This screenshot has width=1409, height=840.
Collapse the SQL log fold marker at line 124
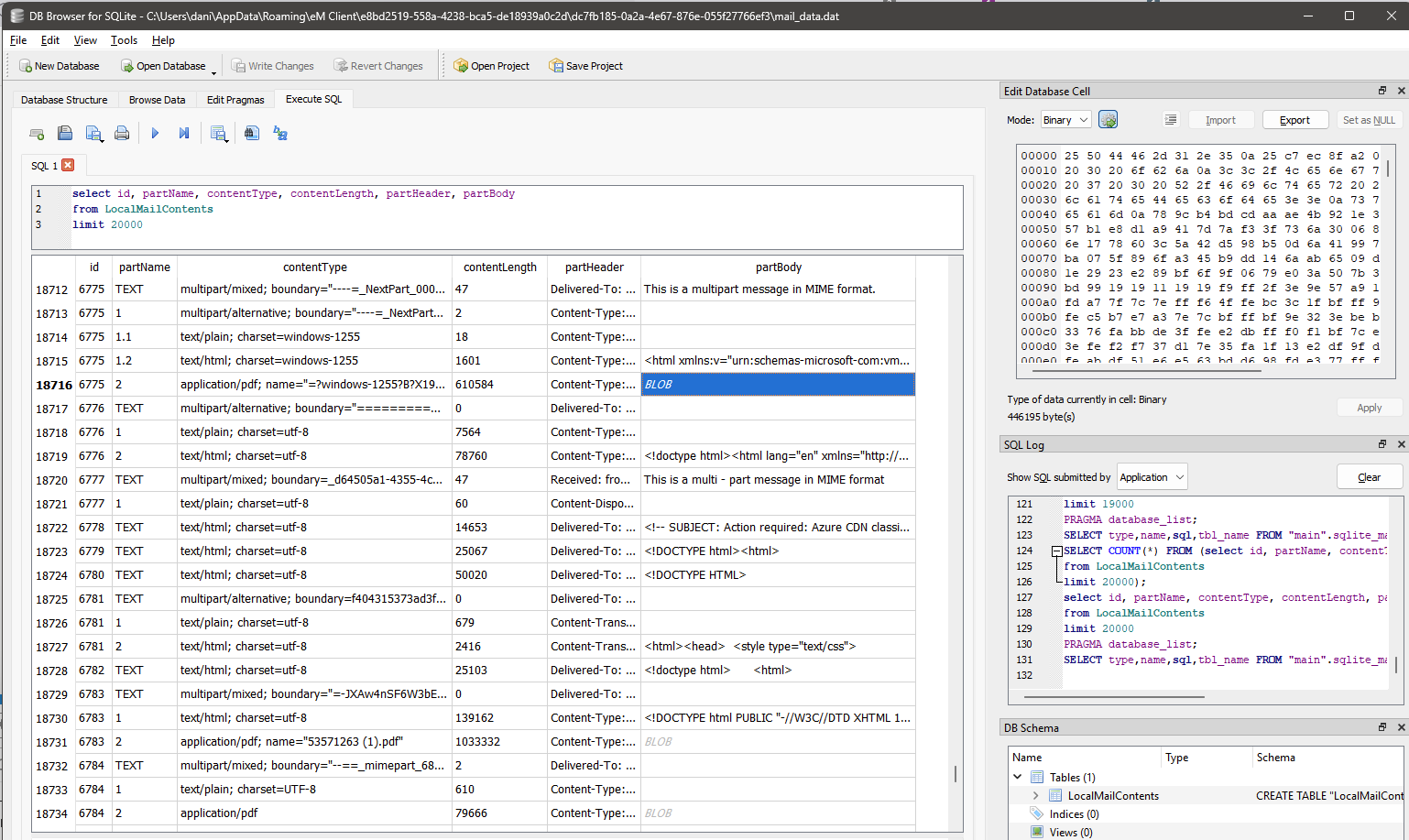pyautogui.click(x=1056, y=551)
